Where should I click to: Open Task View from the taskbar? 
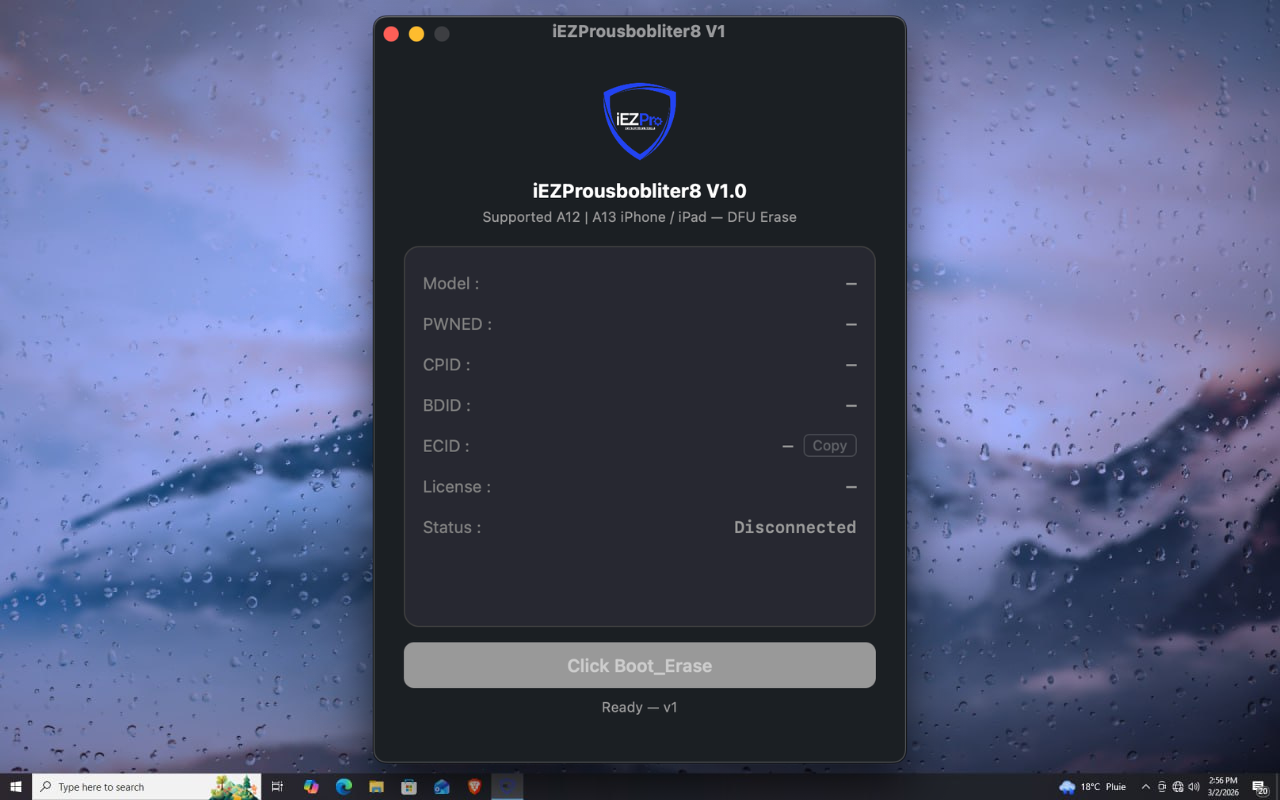click(278, 787)
